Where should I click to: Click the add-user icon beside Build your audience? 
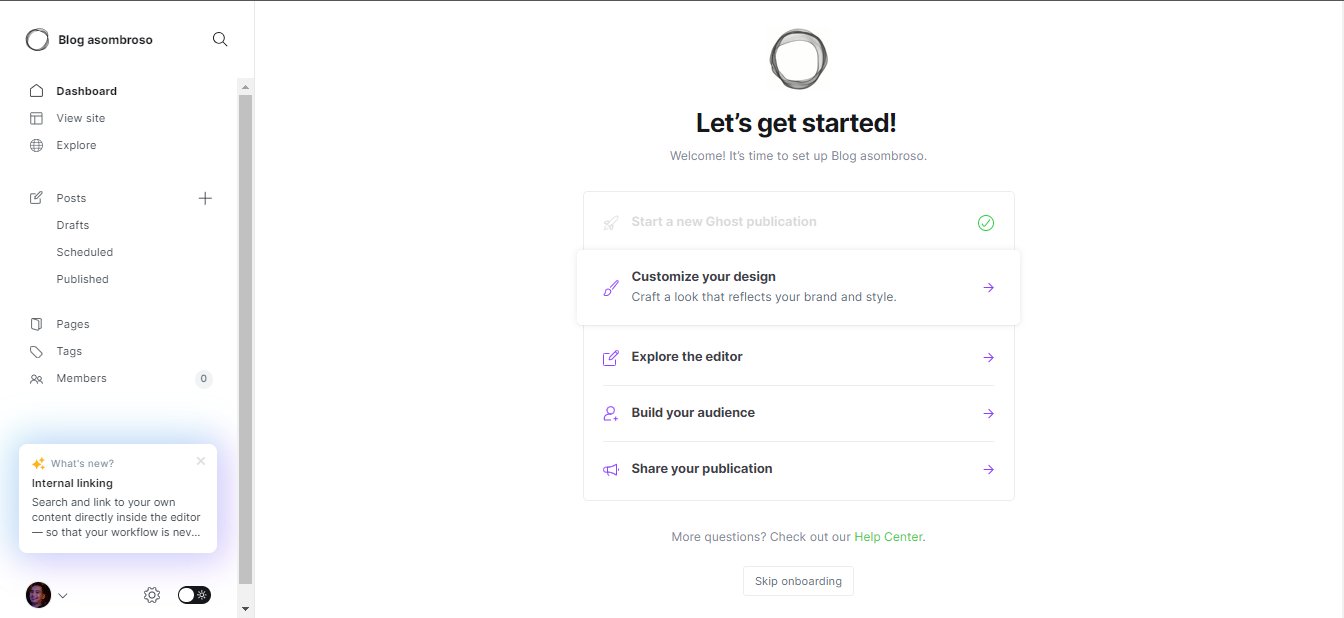pyautogui.click(x=611, y=413)
